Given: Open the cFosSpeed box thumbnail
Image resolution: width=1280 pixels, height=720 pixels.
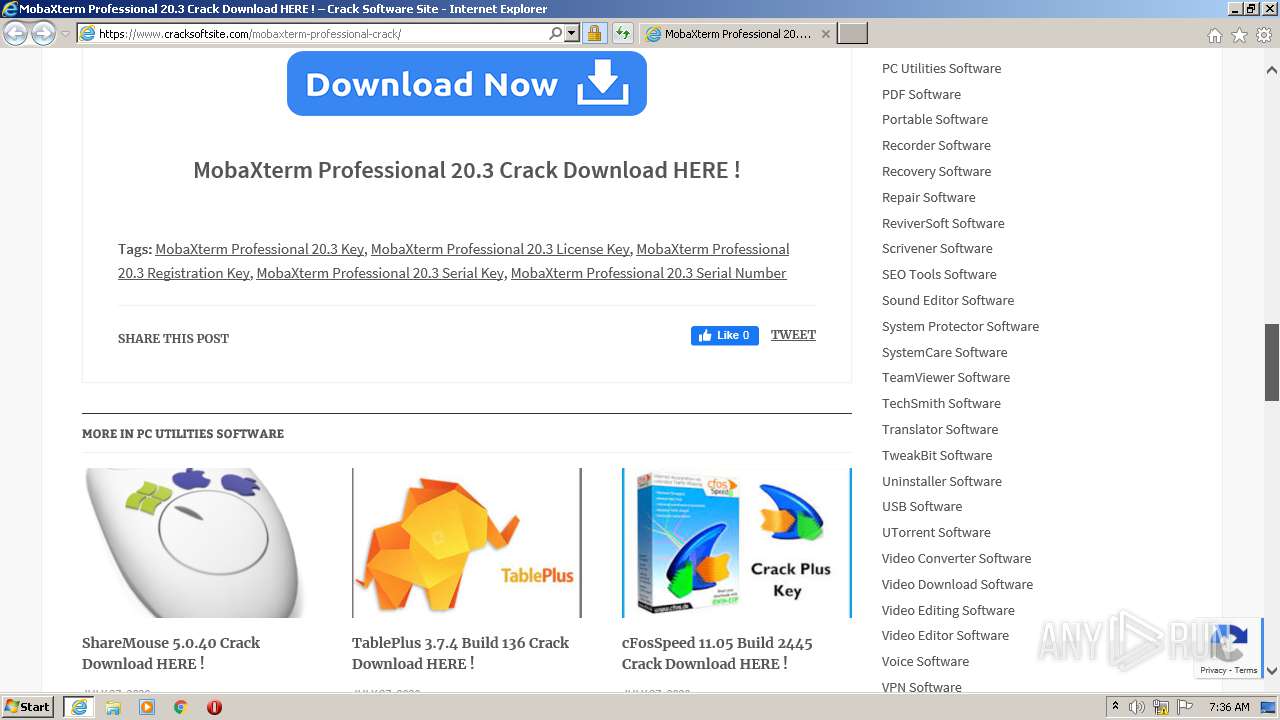Looking at the screenshot, I should (737, 543).
